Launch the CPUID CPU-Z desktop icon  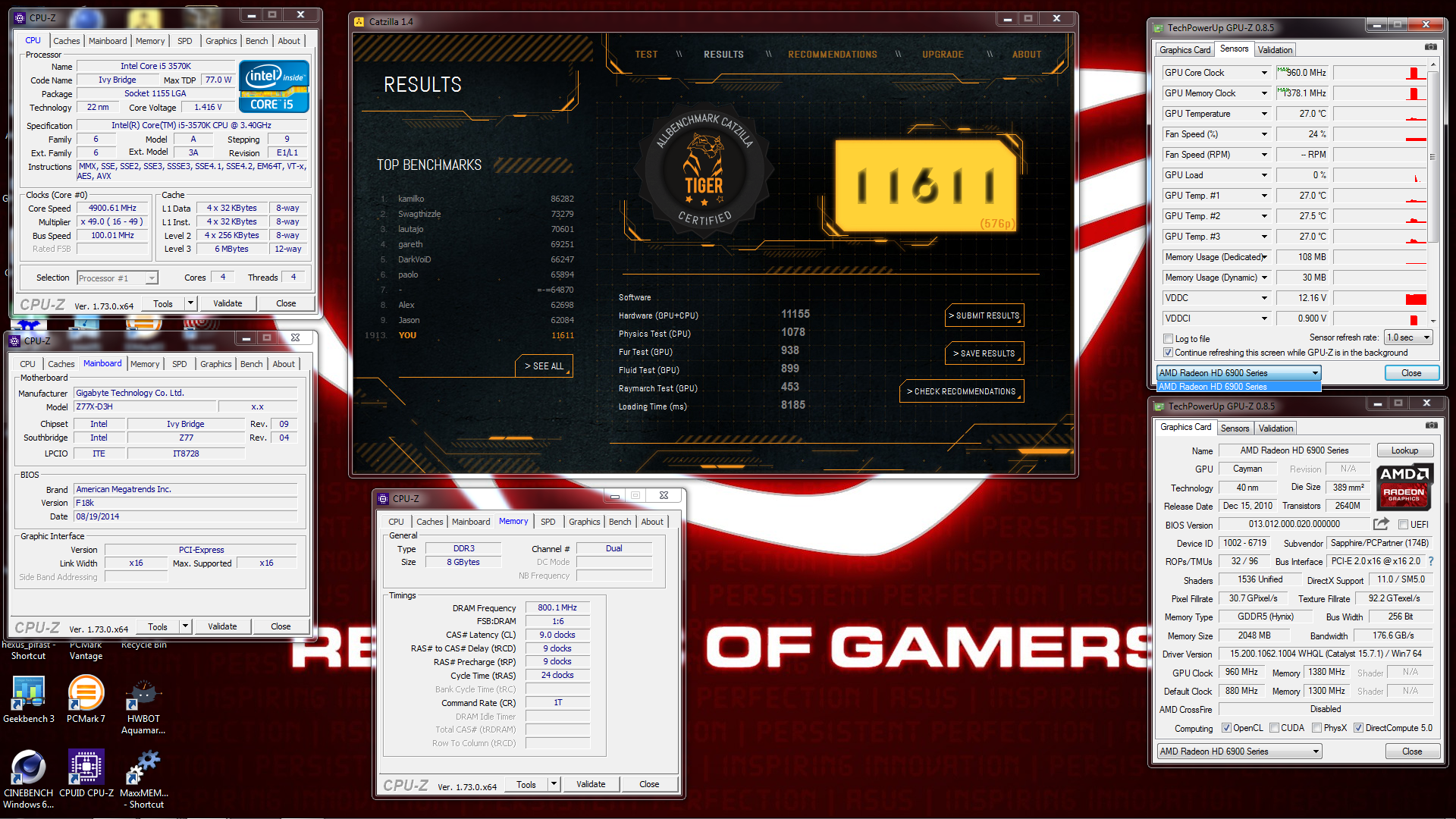[86, 773]
